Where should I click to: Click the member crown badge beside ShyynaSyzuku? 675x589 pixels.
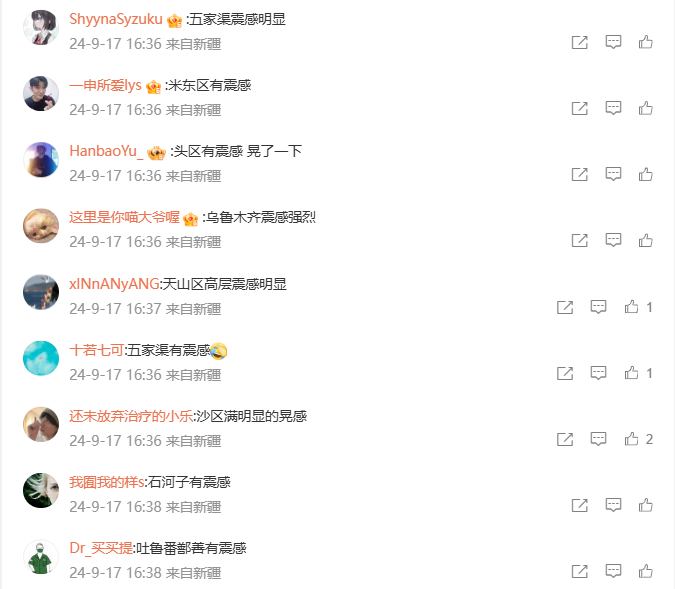click(x=174, y=21)
